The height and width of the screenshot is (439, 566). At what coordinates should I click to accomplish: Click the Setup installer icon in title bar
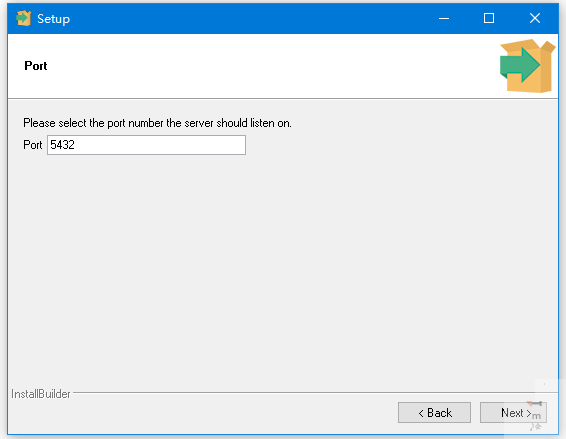pyautogui.click(x=23, y=18)
